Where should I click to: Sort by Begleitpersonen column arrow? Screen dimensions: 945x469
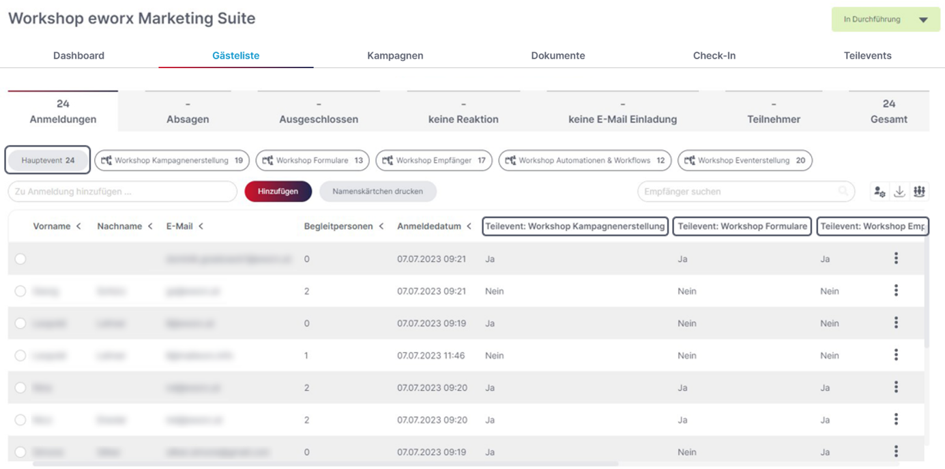click(x=381, y=227)
